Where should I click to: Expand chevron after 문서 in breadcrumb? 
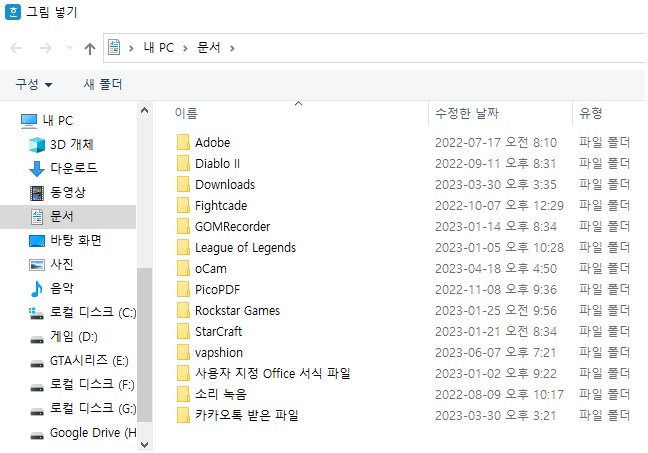232,48
